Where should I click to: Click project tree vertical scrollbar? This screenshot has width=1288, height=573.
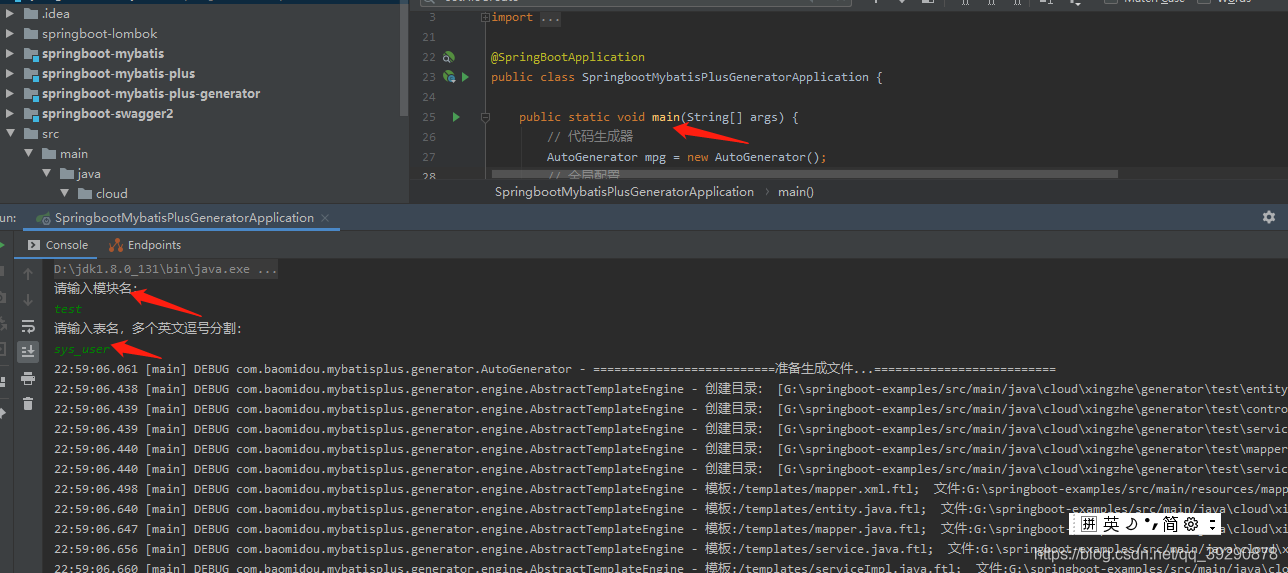point(403,57)
